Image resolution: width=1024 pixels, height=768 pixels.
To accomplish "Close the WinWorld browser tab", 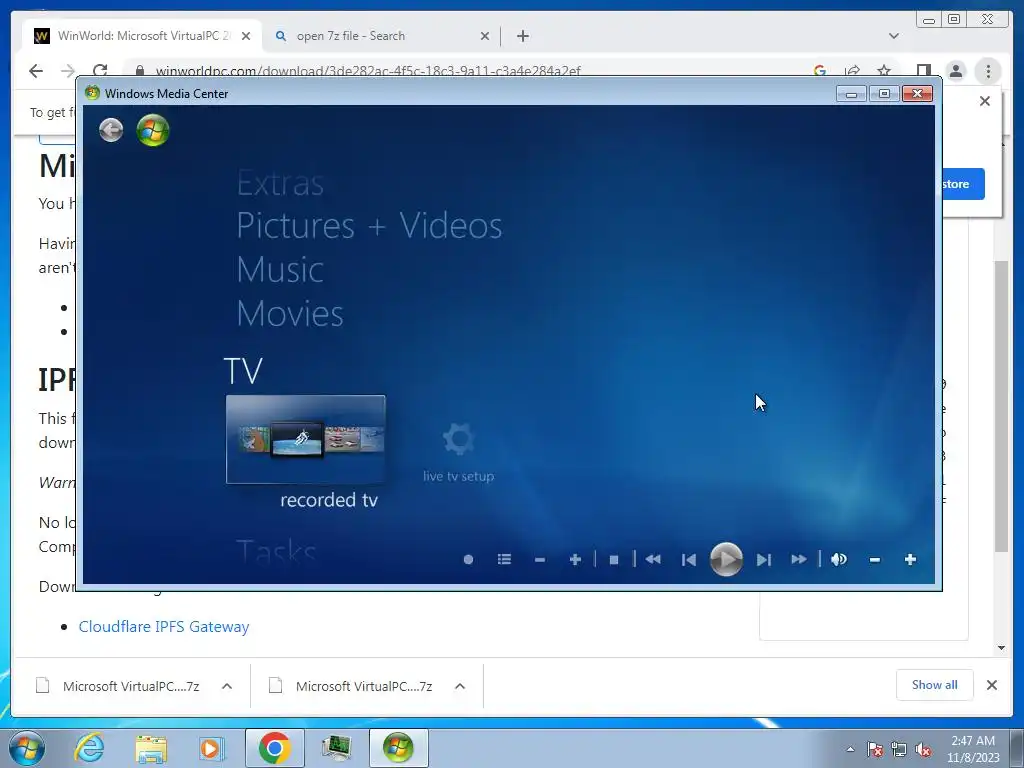I will click(246, 36).
